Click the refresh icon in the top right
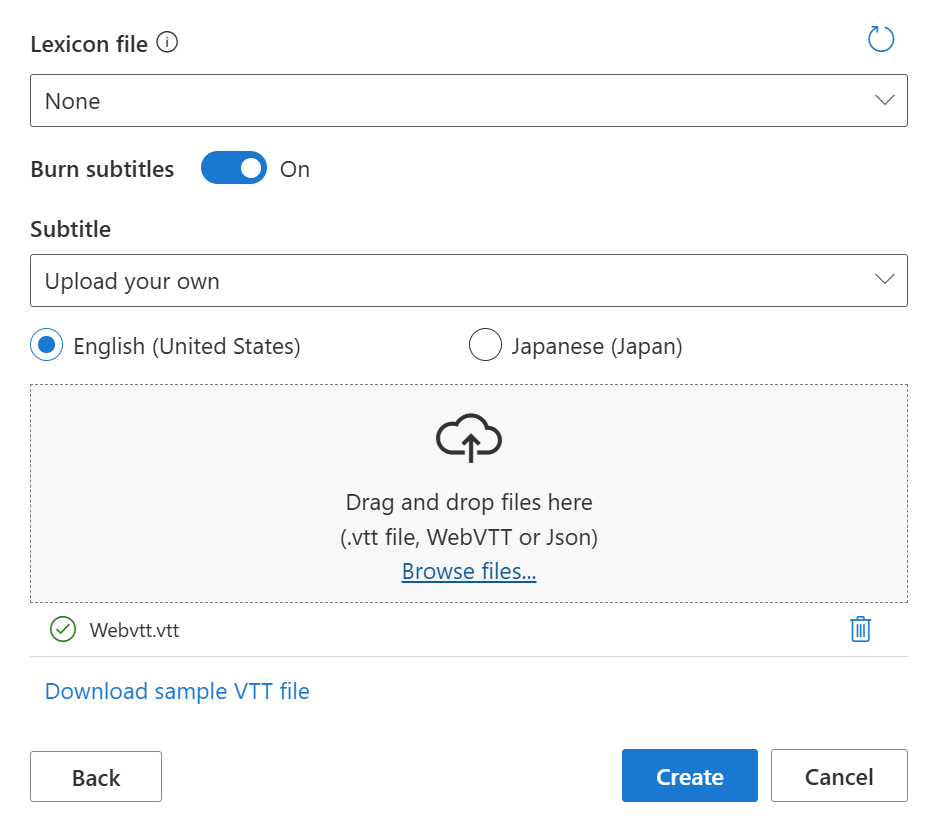The height and width of the screenshot is (821, 935). [x=881, y=39]
